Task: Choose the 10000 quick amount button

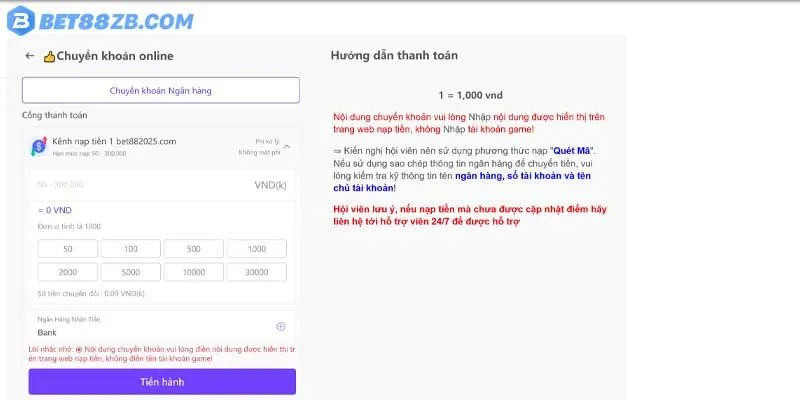Action: click(194, 272)
